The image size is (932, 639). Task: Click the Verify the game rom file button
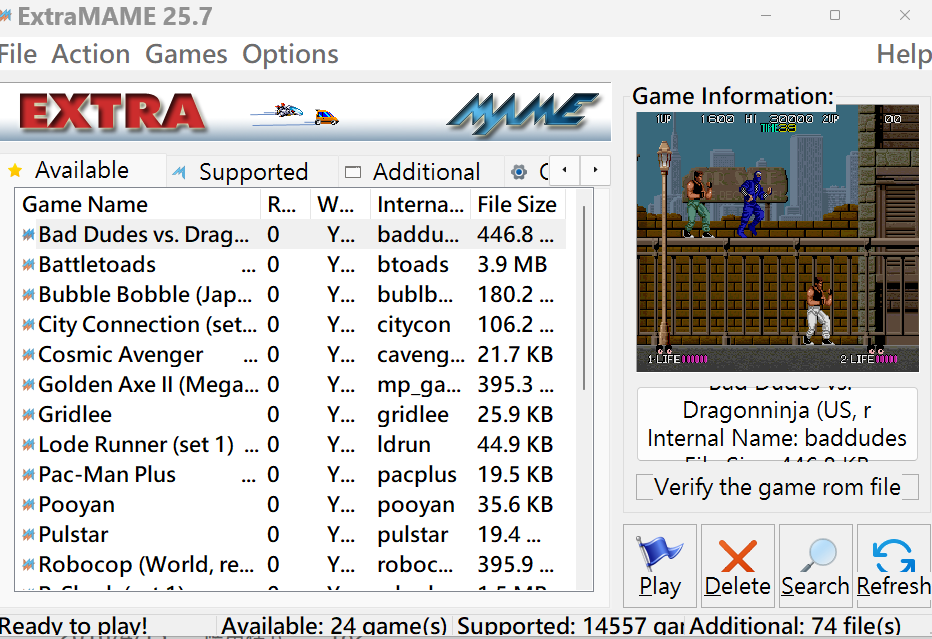coord(777,487)
